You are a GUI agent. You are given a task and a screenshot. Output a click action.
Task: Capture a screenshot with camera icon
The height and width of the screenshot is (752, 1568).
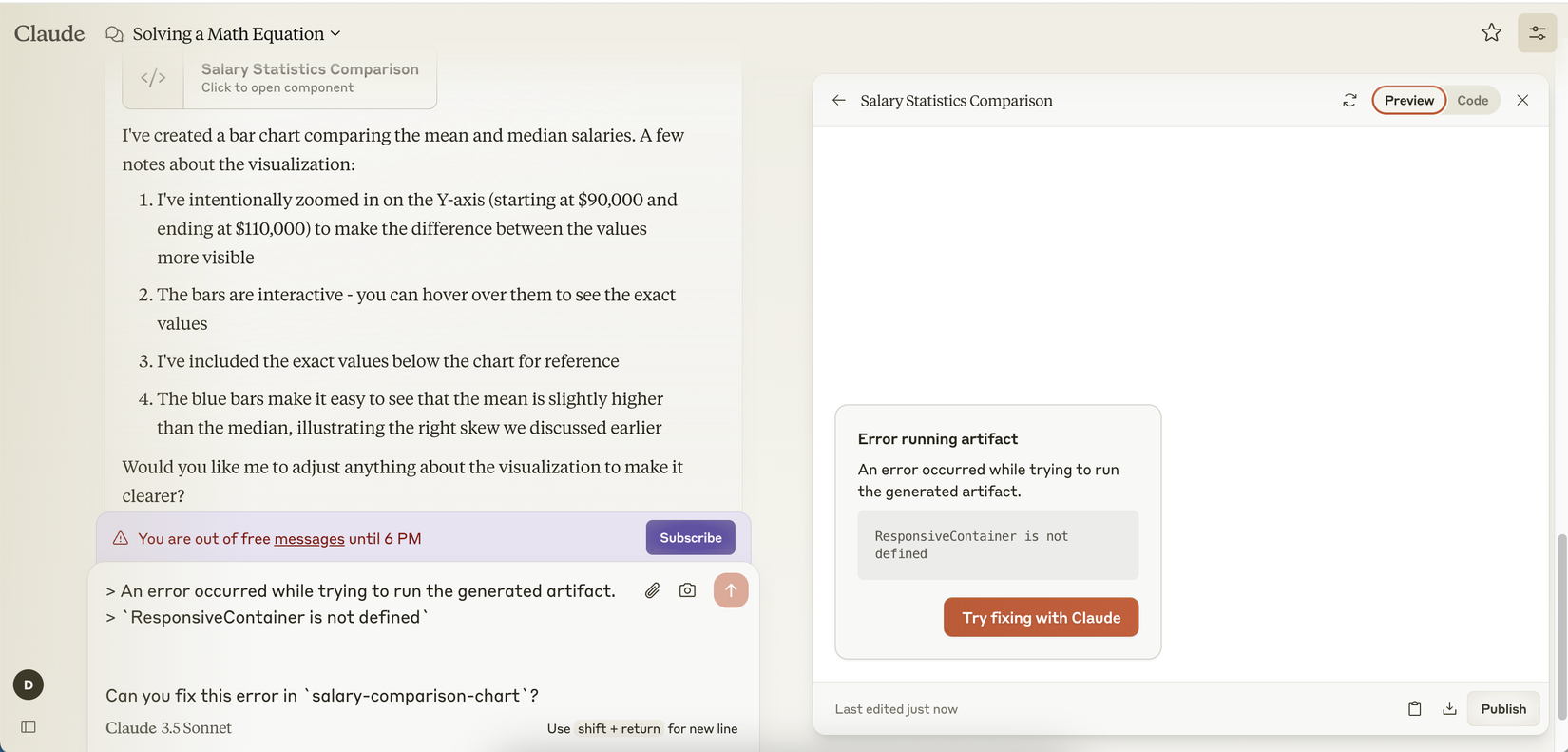coord(687,590)
